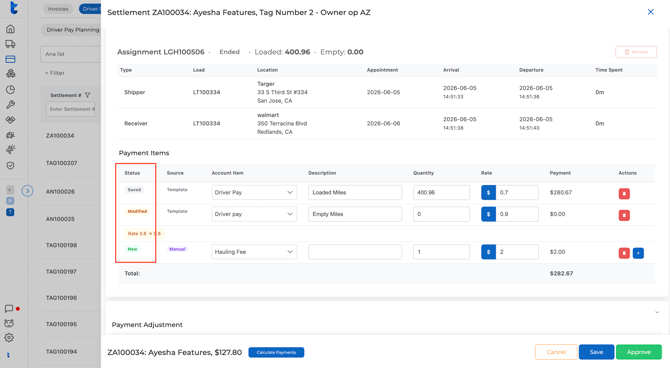The width and height of the screenshot is (670, 368).
Task: Open the wrench maintenance icon in sidebar
Action: [10, 104]
